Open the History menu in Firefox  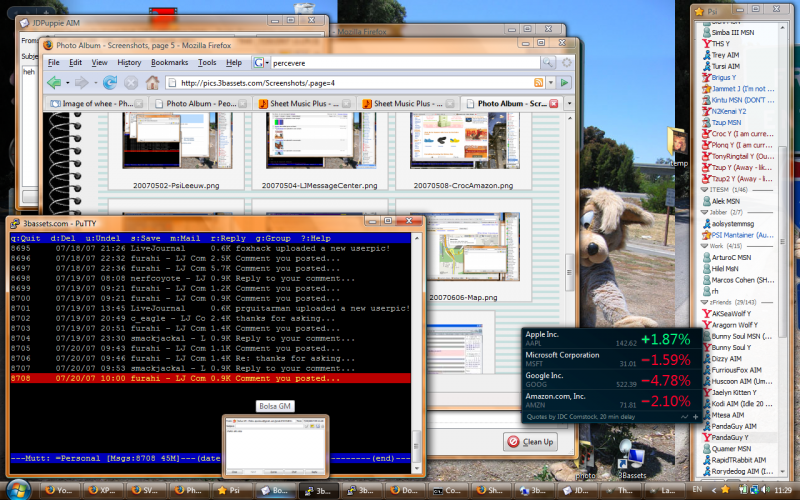point(129,62)
